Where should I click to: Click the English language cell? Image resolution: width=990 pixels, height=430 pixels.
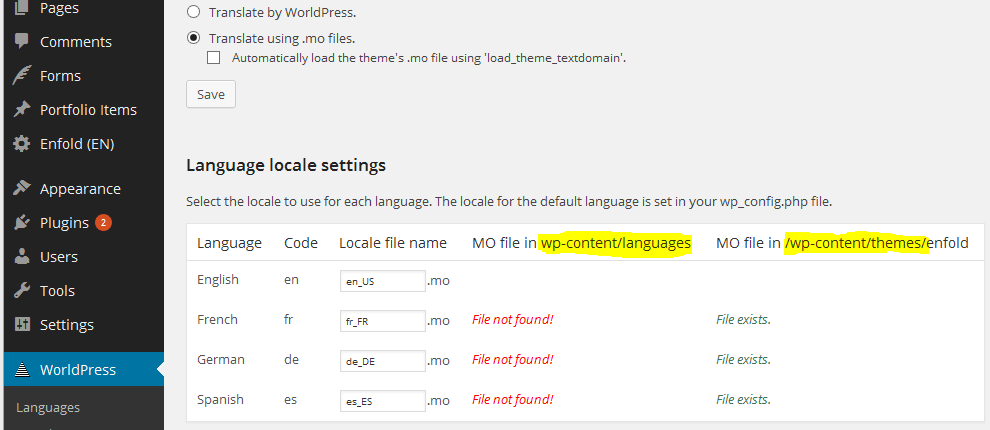(x=218, y=280)
